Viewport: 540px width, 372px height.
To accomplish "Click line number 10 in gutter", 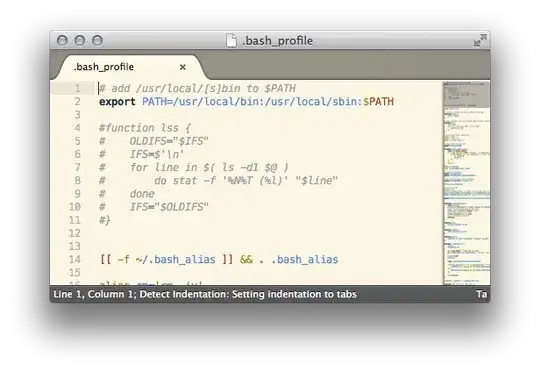I will point(75,207).
